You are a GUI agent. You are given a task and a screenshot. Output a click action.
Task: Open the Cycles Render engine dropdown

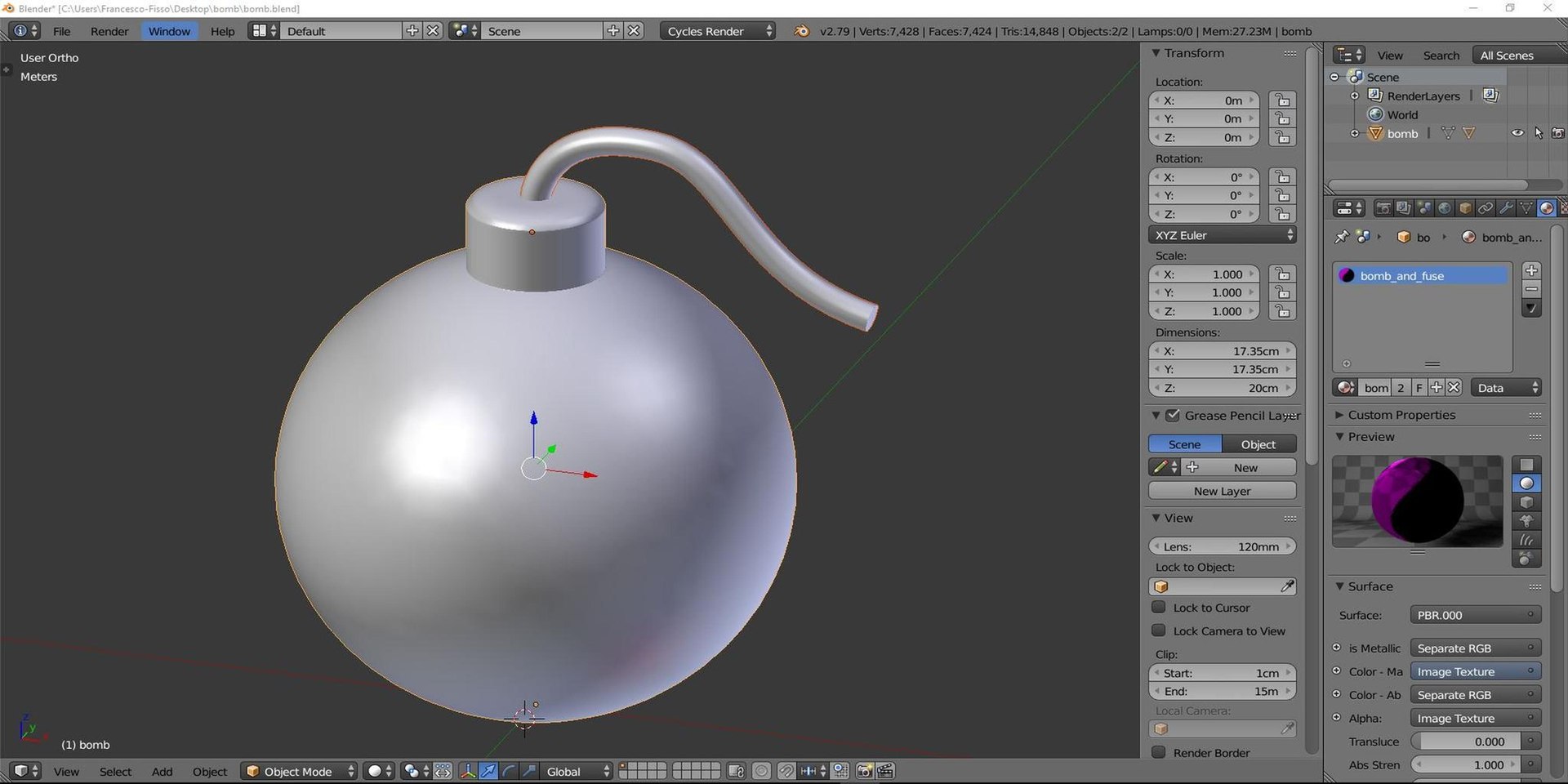coord(718,31)
